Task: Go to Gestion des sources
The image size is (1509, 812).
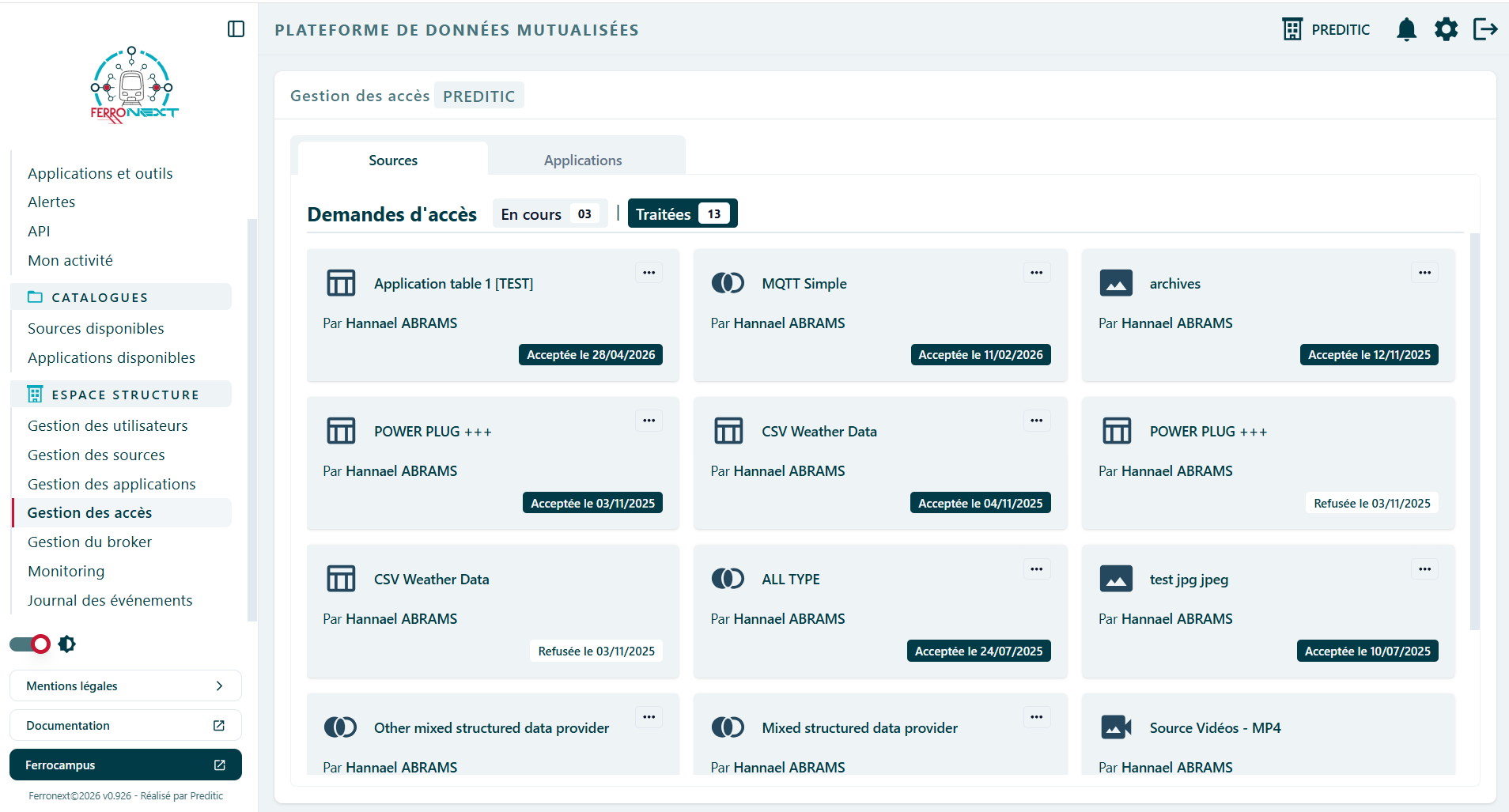Action: [96, 455]
